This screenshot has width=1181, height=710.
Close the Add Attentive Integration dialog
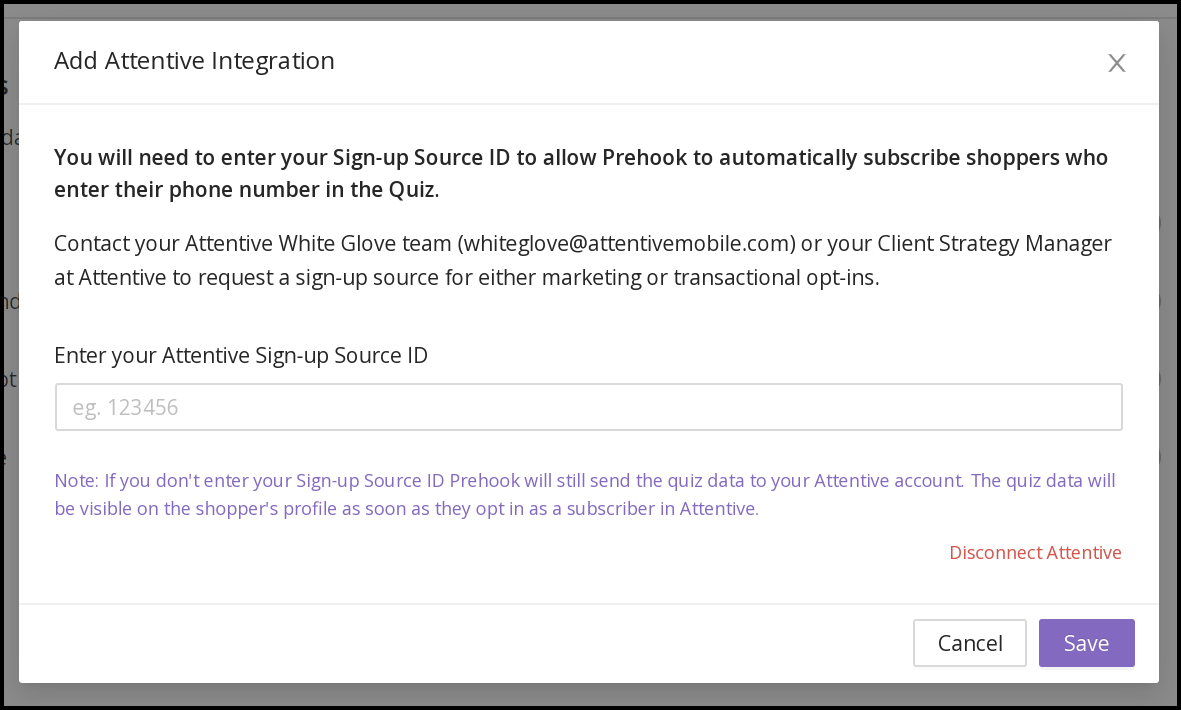[x=1117, y=62]
